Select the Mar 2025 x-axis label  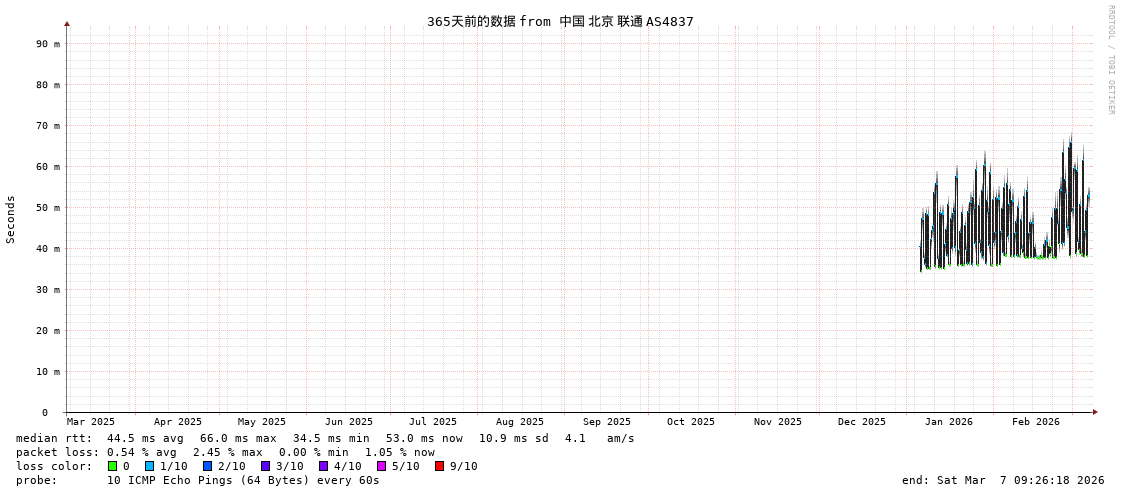pos(91,422)
